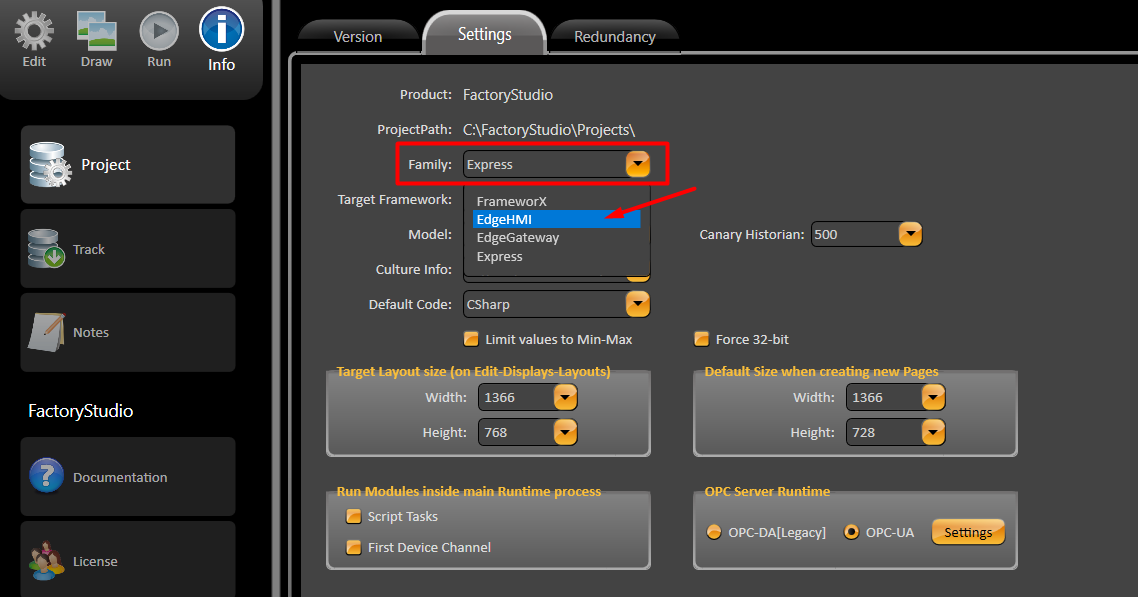Viewport: 1138px width, 597px height.
Task: Expand the new Pages Width dropdown
Action: tap(933, 398)
